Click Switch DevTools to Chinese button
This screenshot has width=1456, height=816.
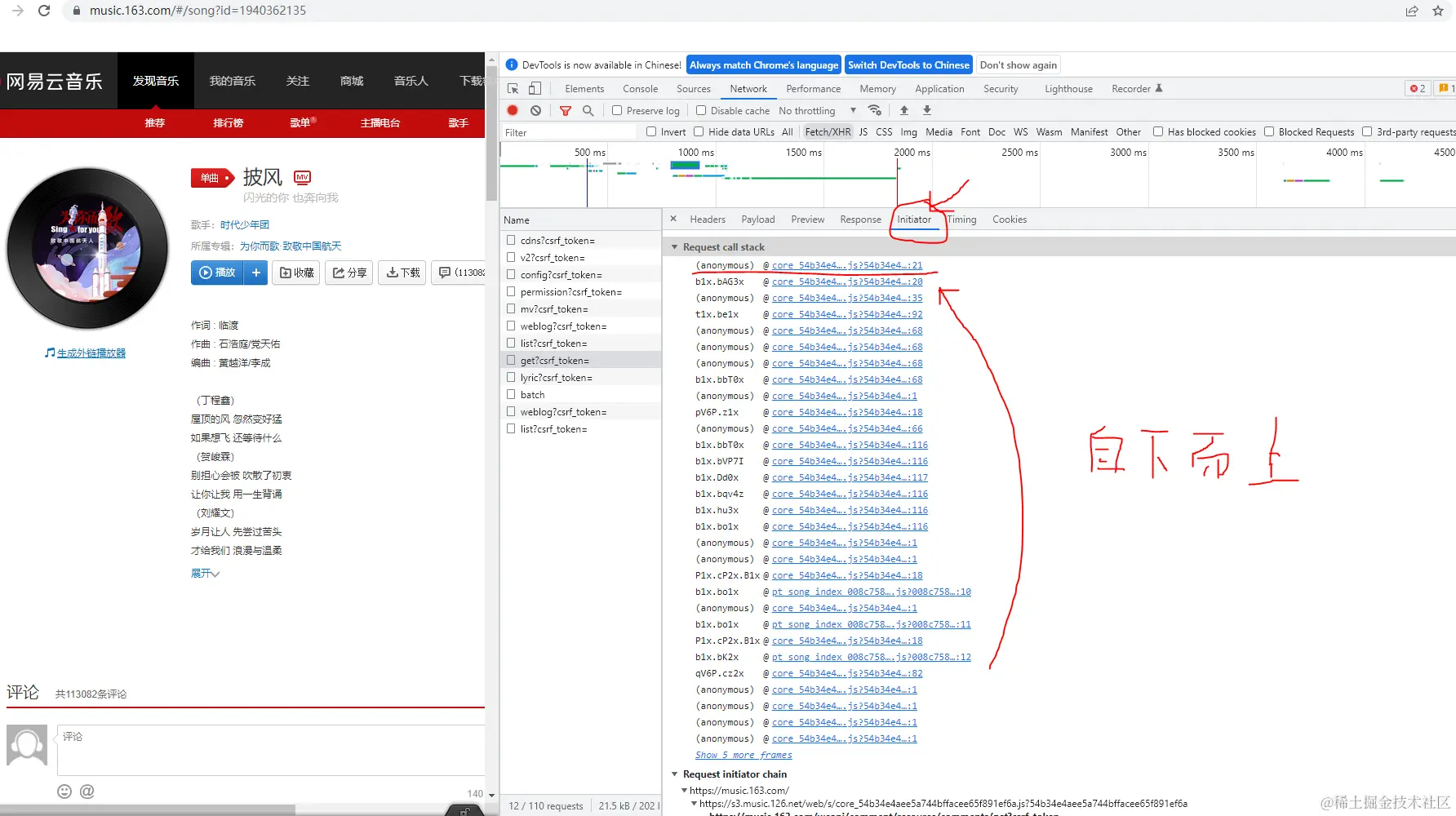[908, 65]
